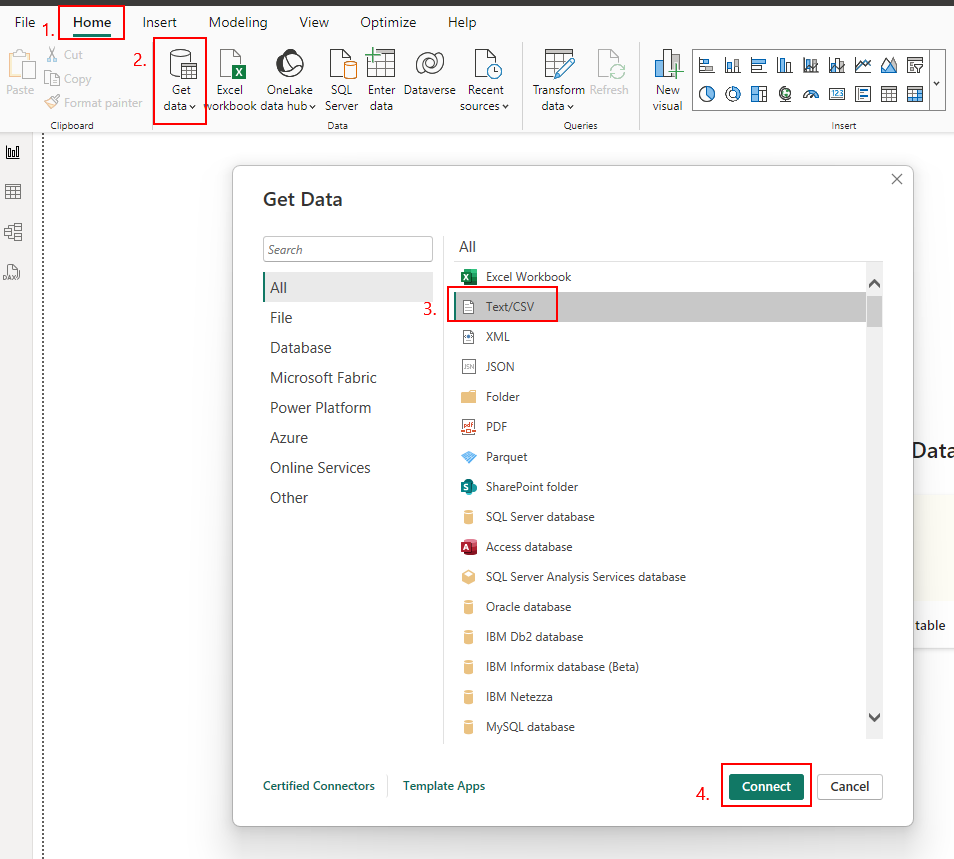Viewport: 954px width, 859px height.
Task: Click the Get Data search box
Action: (348, 249)
